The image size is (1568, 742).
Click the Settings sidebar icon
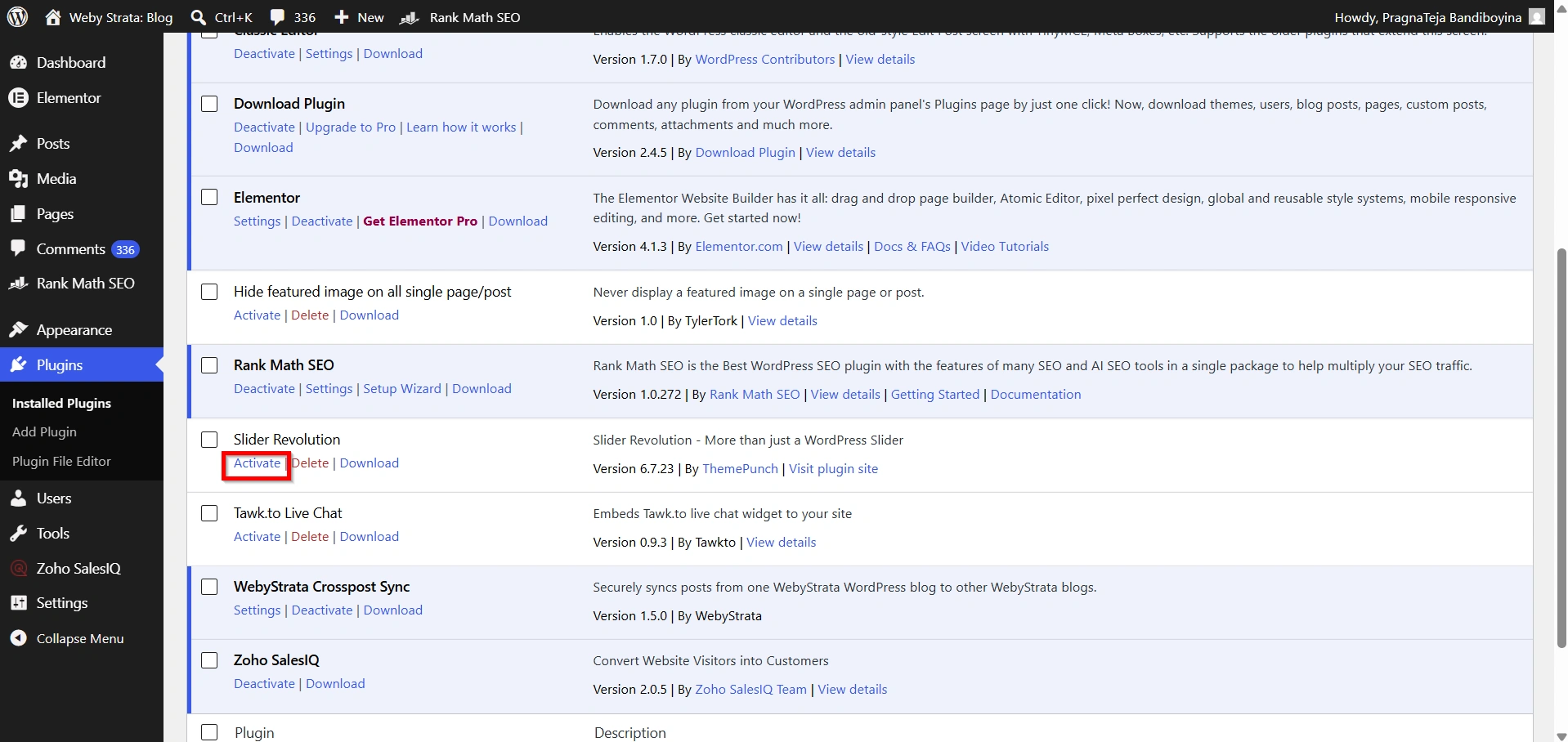click(x=19, y=603)
